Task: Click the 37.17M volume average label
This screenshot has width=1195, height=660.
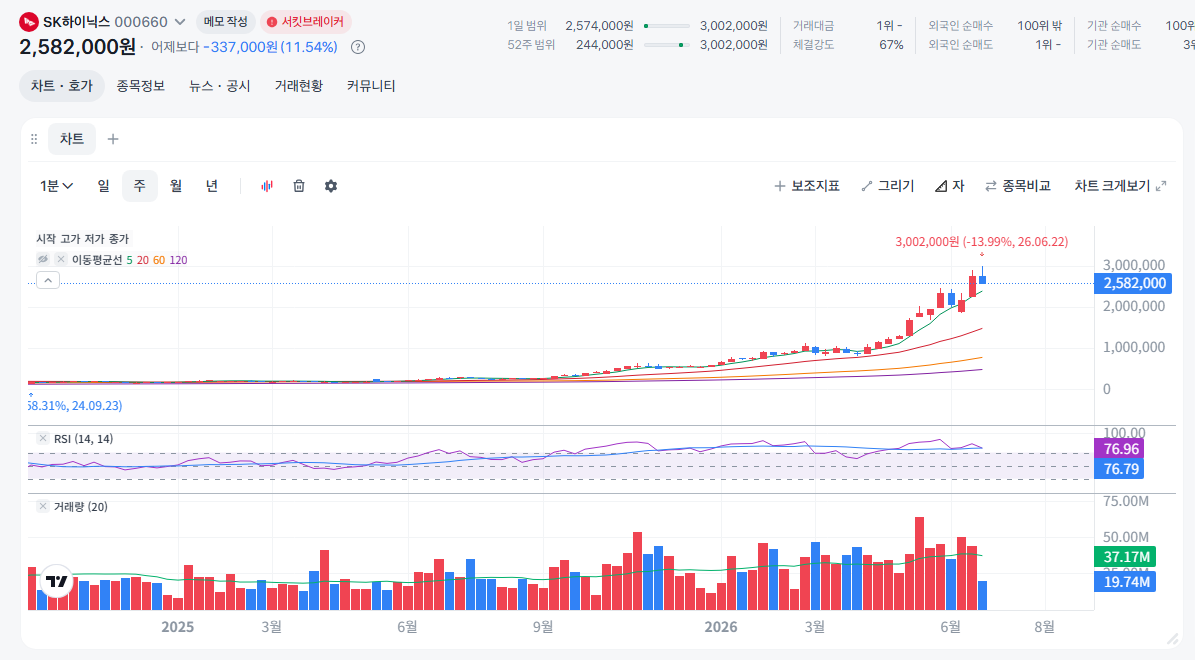Action: click(1126, 557)
